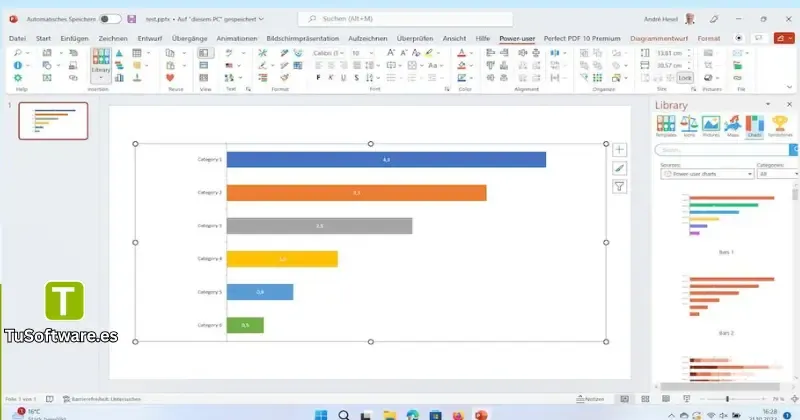
Task: Switch to the Entwurf tab
Action: coord(149,38)
